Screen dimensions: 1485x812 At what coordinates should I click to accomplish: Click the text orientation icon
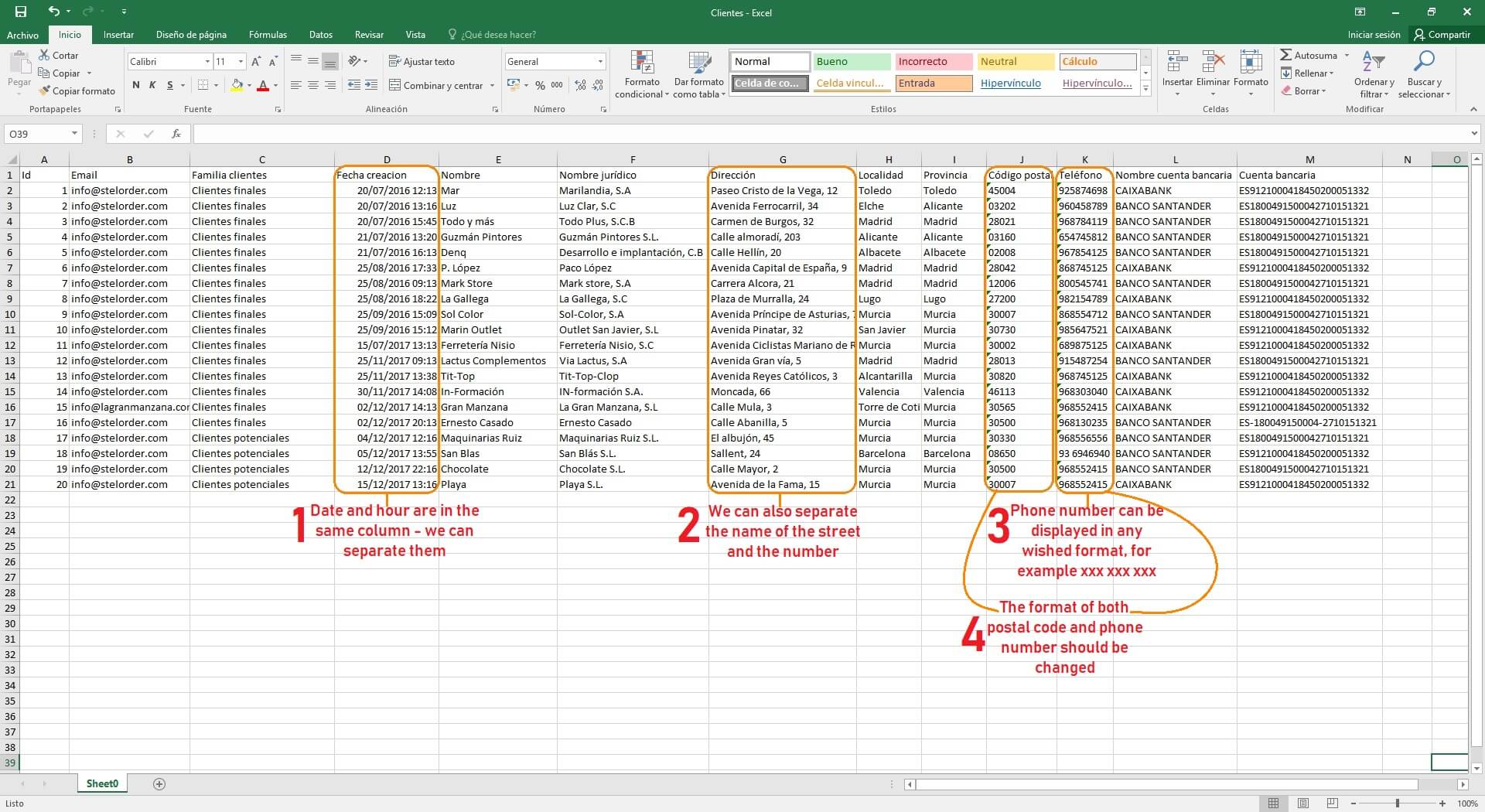[354, 61]
